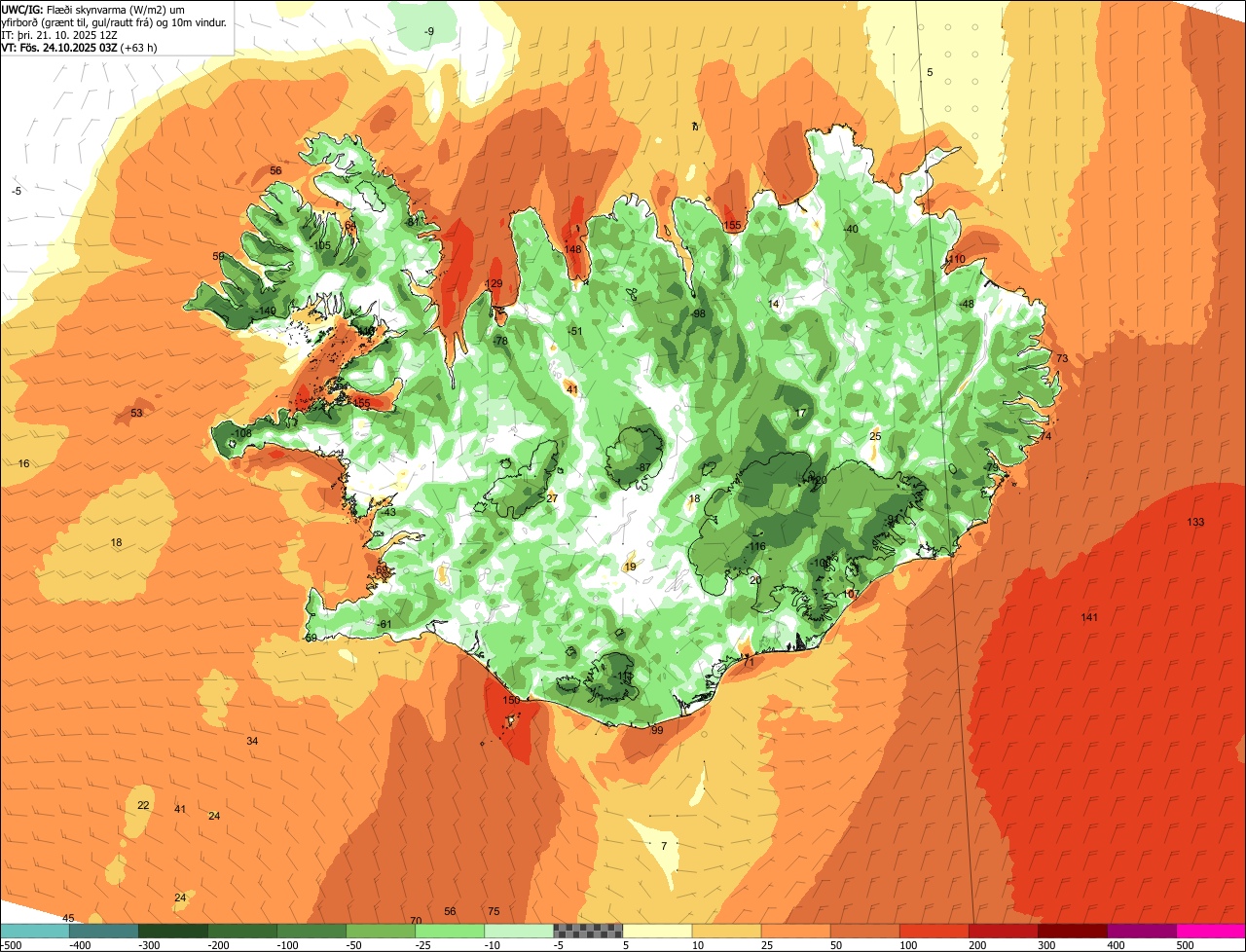
Task: Select the checkered swatch between -5 and 5
Action: pyautogui.click(x=587, y=932)
